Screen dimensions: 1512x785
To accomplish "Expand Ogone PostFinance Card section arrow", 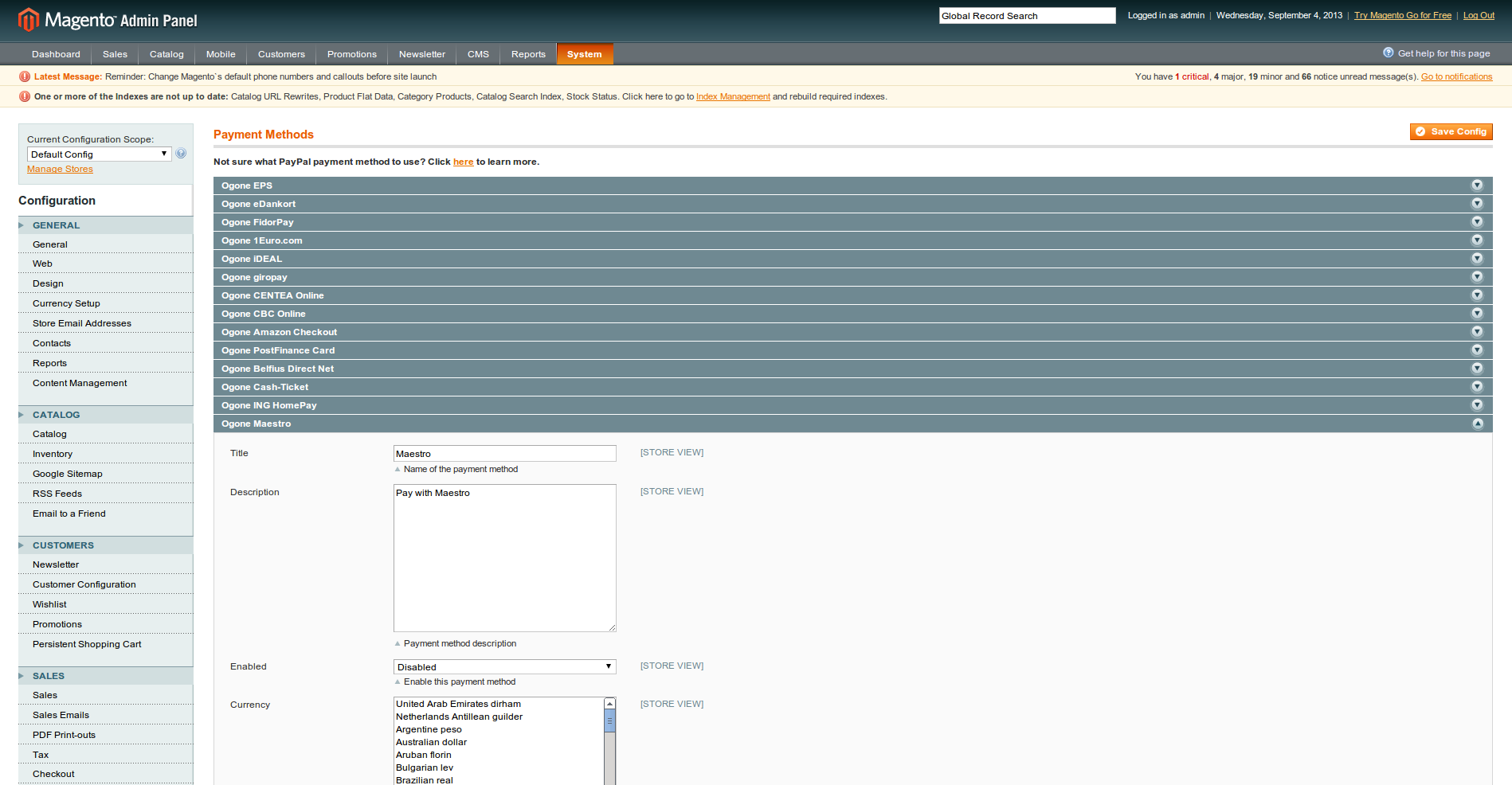I will point(1477,350).
